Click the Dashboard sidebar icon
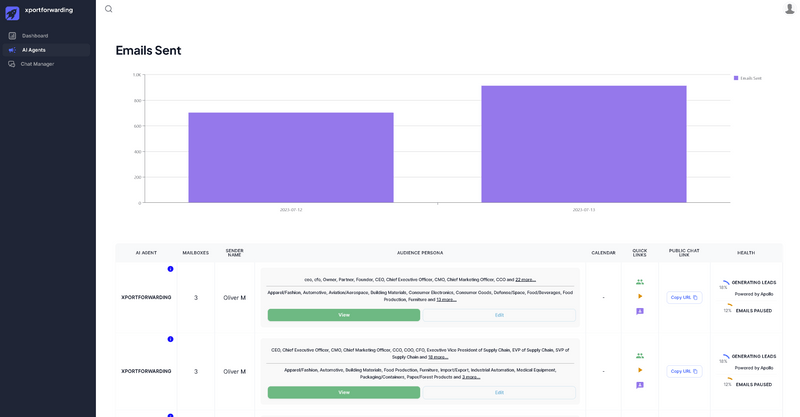The image size is (800, 417). [12, 36]
